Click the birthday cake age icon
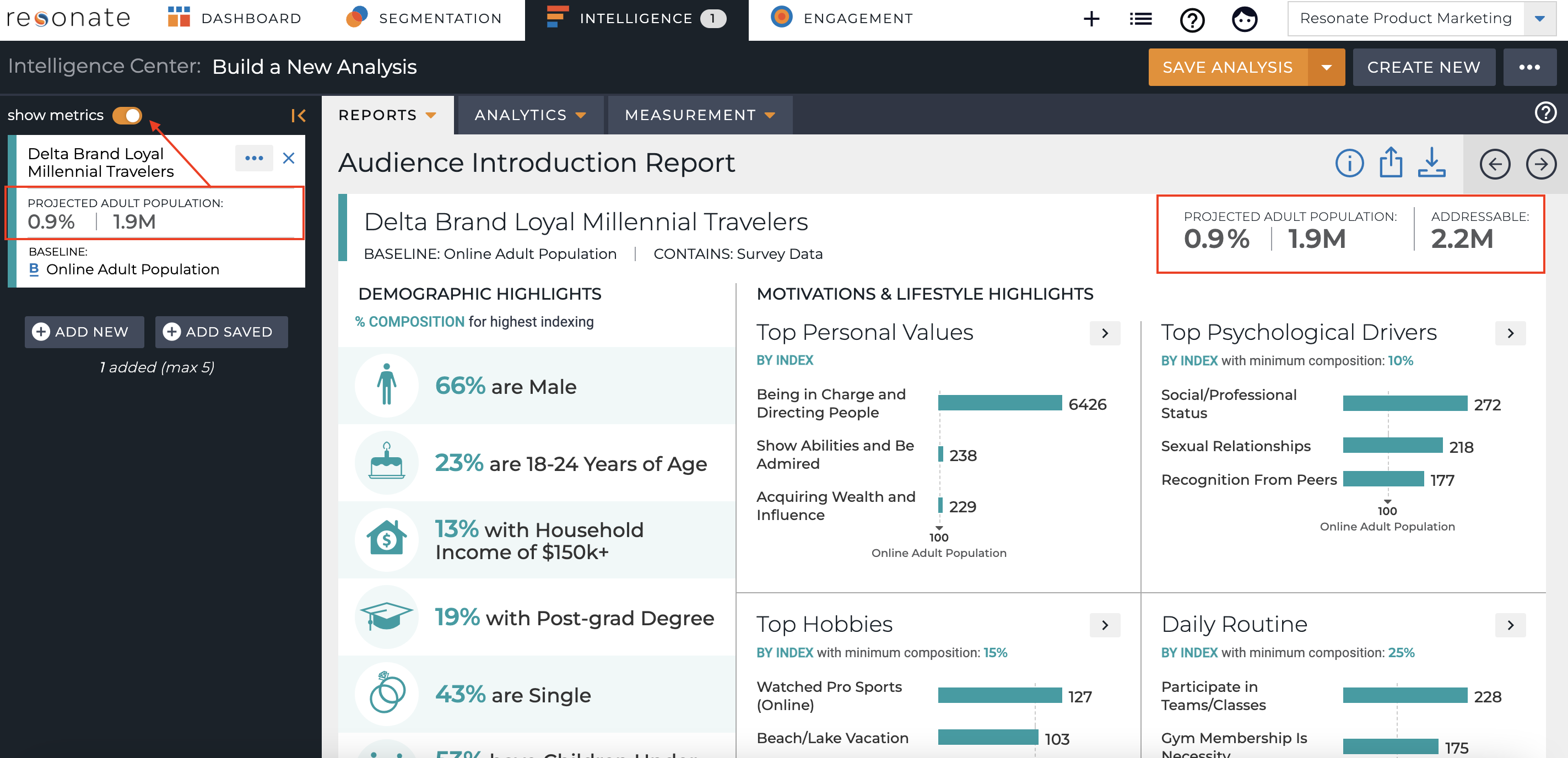Screen dimensions: 1568x758 [387, 463]
